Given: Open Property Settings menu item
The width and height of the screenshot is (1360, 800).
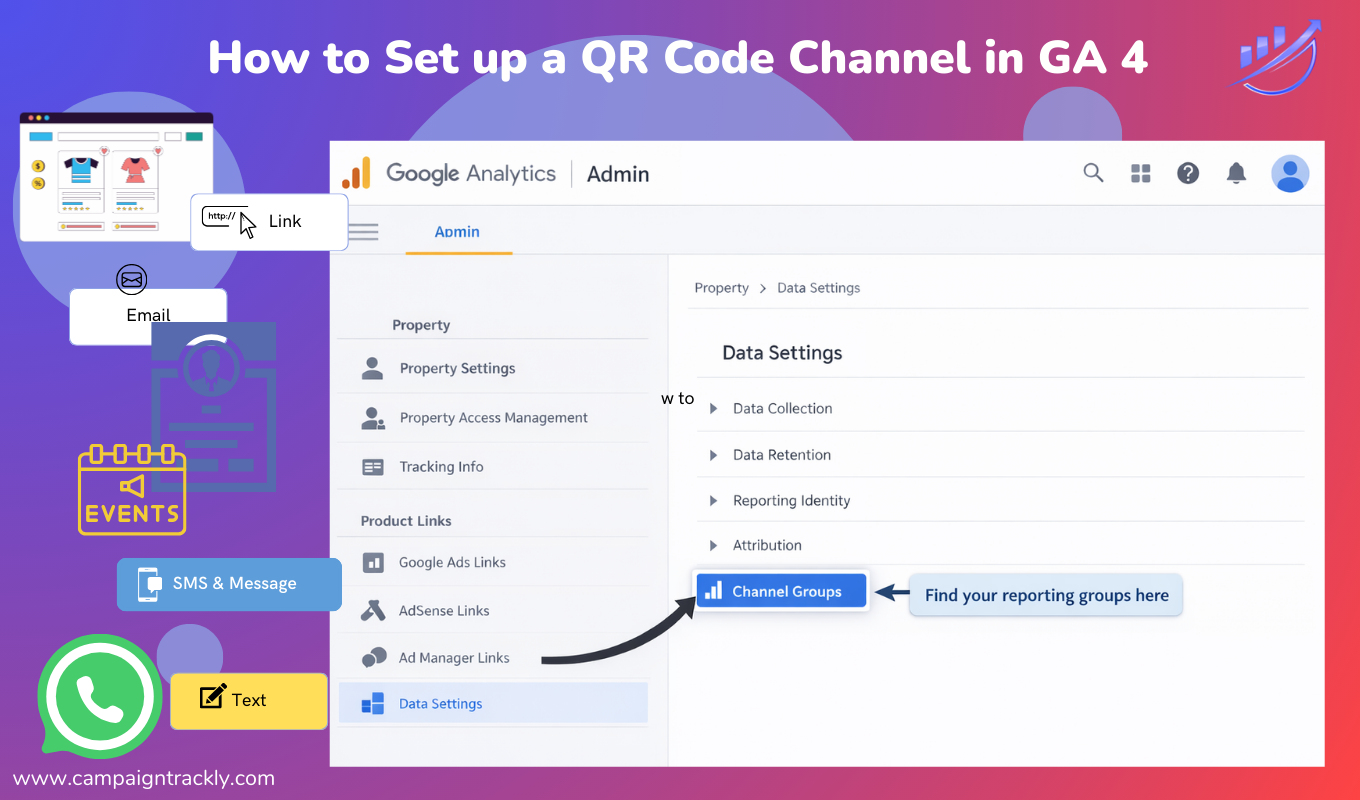Looking at the screenshot, I should [x=457, y=368].
